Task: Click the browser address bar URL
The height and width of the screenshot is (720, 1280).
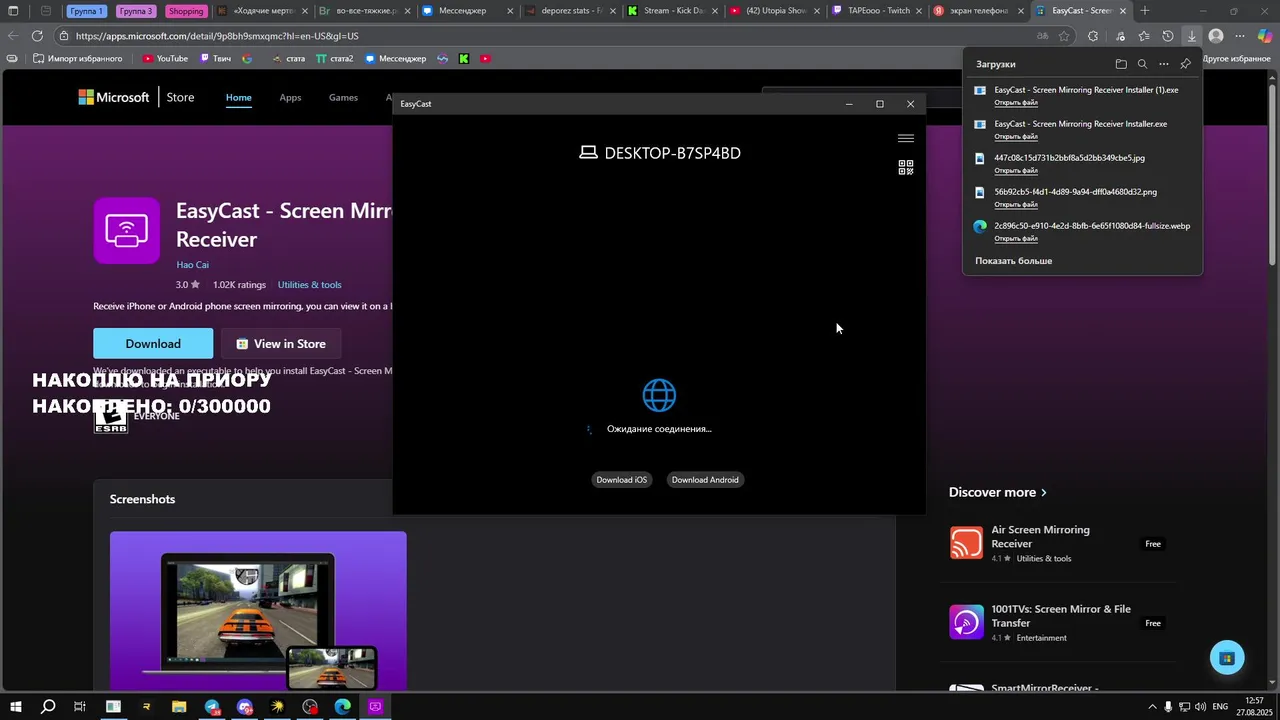Action: click(217, 36)
